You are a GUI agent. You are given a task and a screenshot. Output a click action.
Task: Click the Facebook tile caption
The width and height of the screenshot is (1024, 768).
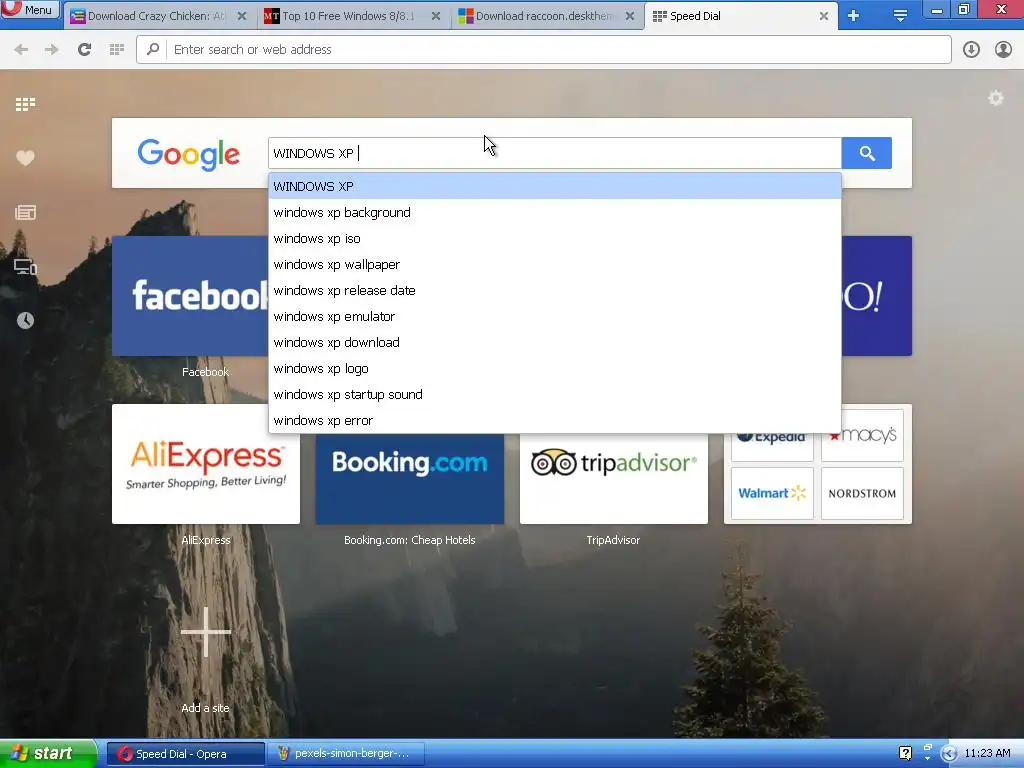[x=205, y=372]
